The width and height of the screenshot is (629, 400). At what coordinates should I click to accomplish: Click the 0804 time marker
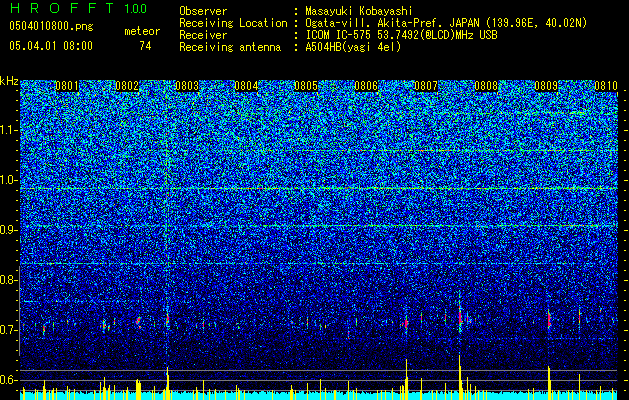click(x=246, y=86)
